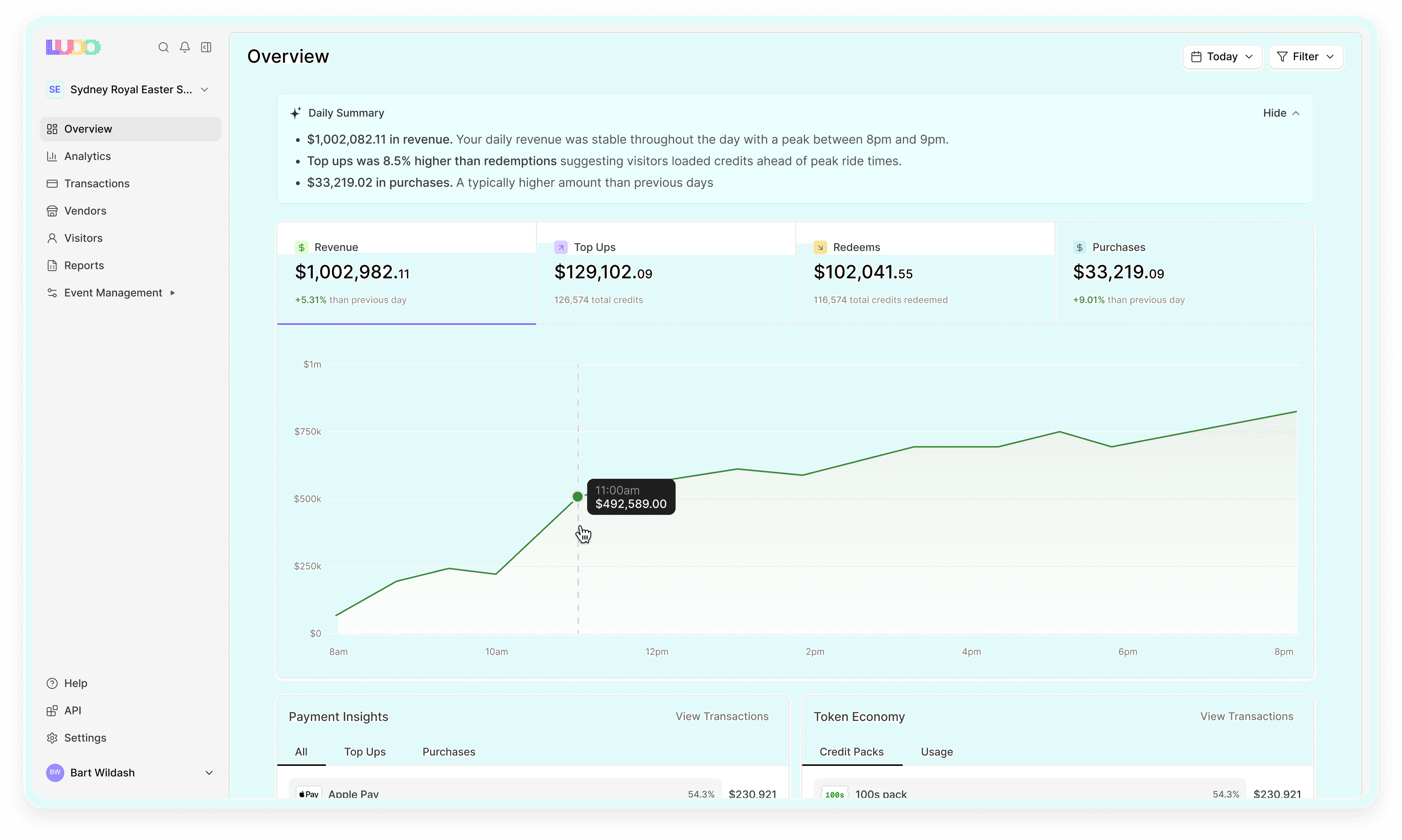Screen dimensions: 1402x840
Task: Open the Today date range dropdown
Action: (1221, 56)
